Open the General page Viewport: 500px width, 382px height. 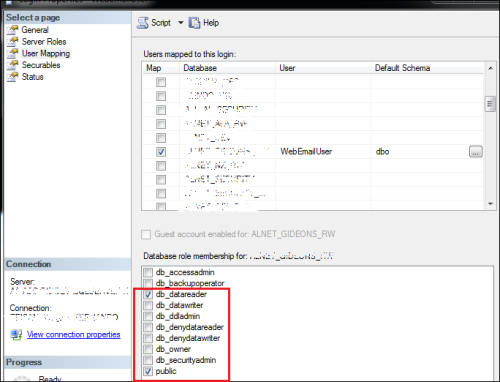click(35, 30)
